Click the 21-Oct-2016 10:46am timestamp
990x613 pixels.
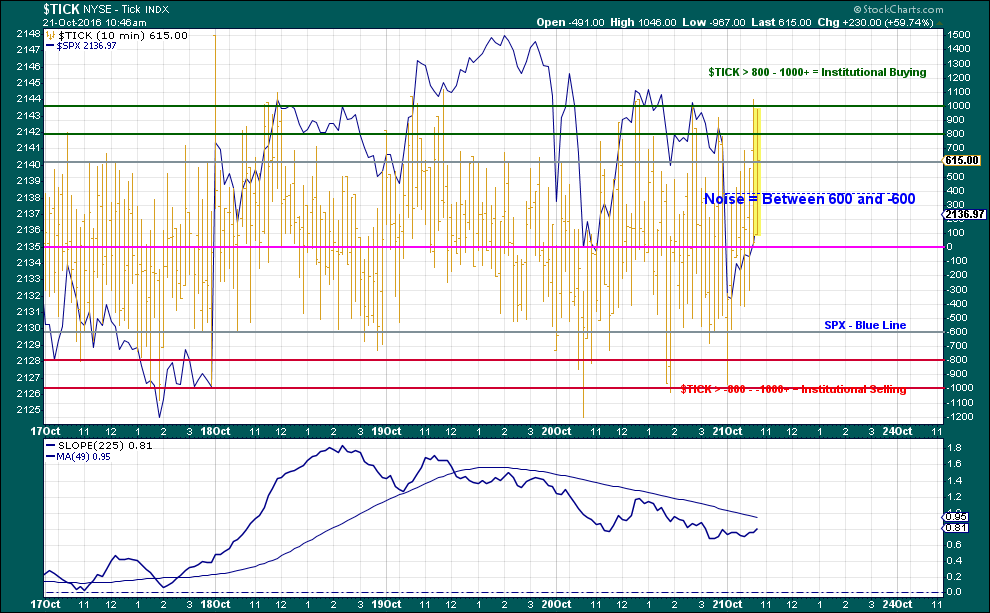95,23
